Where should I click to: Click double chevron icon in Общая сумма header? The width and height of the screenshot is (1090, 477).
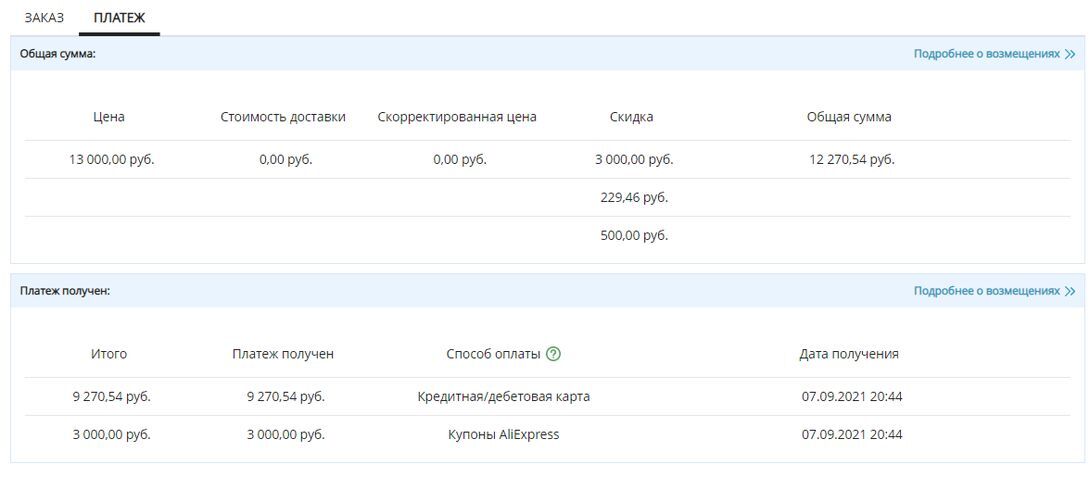point(1070,54)
